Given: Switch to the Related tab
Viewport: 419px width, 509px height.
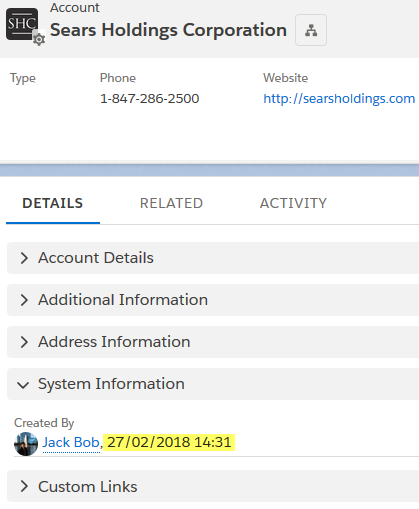Looking at the screenshot, I should coord(171,203).
